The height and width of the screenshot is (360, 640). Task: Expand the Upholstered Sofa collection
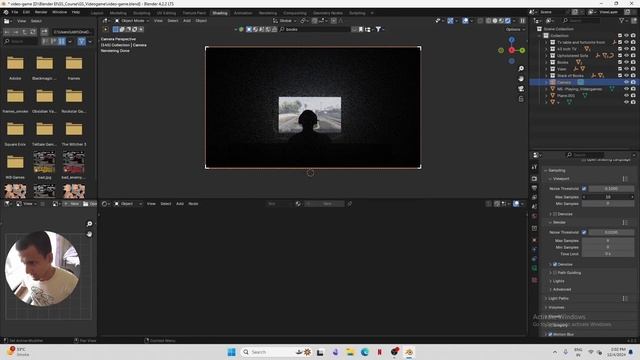(546, 56)
